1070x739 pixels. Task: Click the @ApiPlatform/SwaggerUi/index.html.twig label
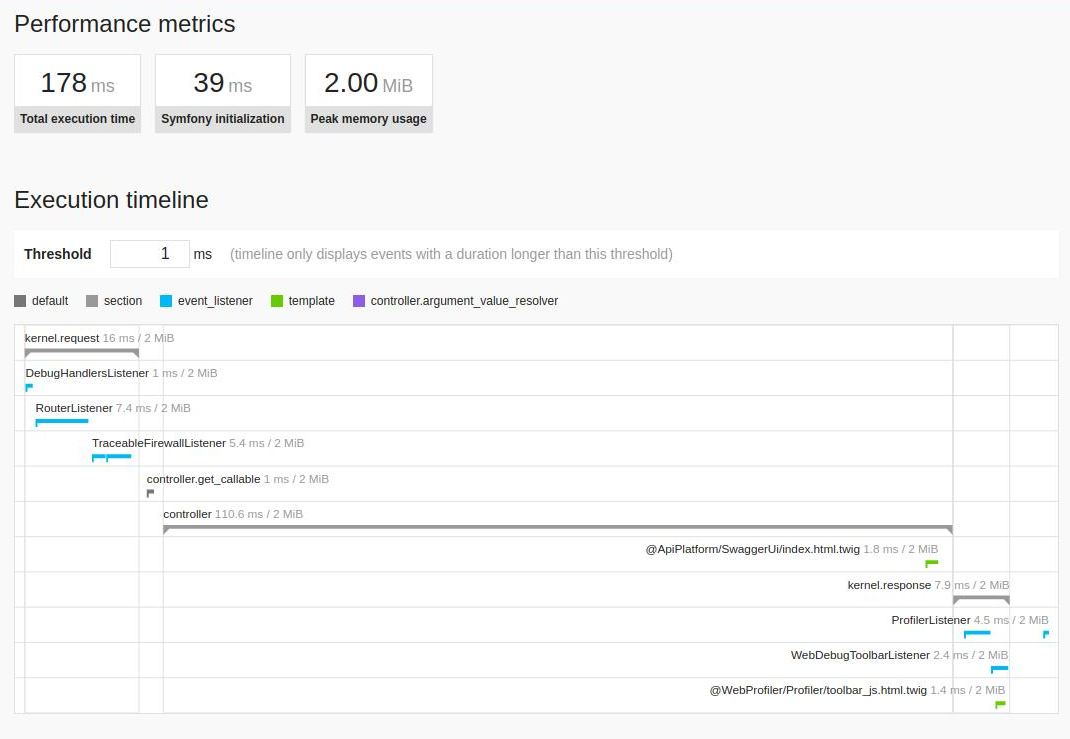click(x=753, y=549)
